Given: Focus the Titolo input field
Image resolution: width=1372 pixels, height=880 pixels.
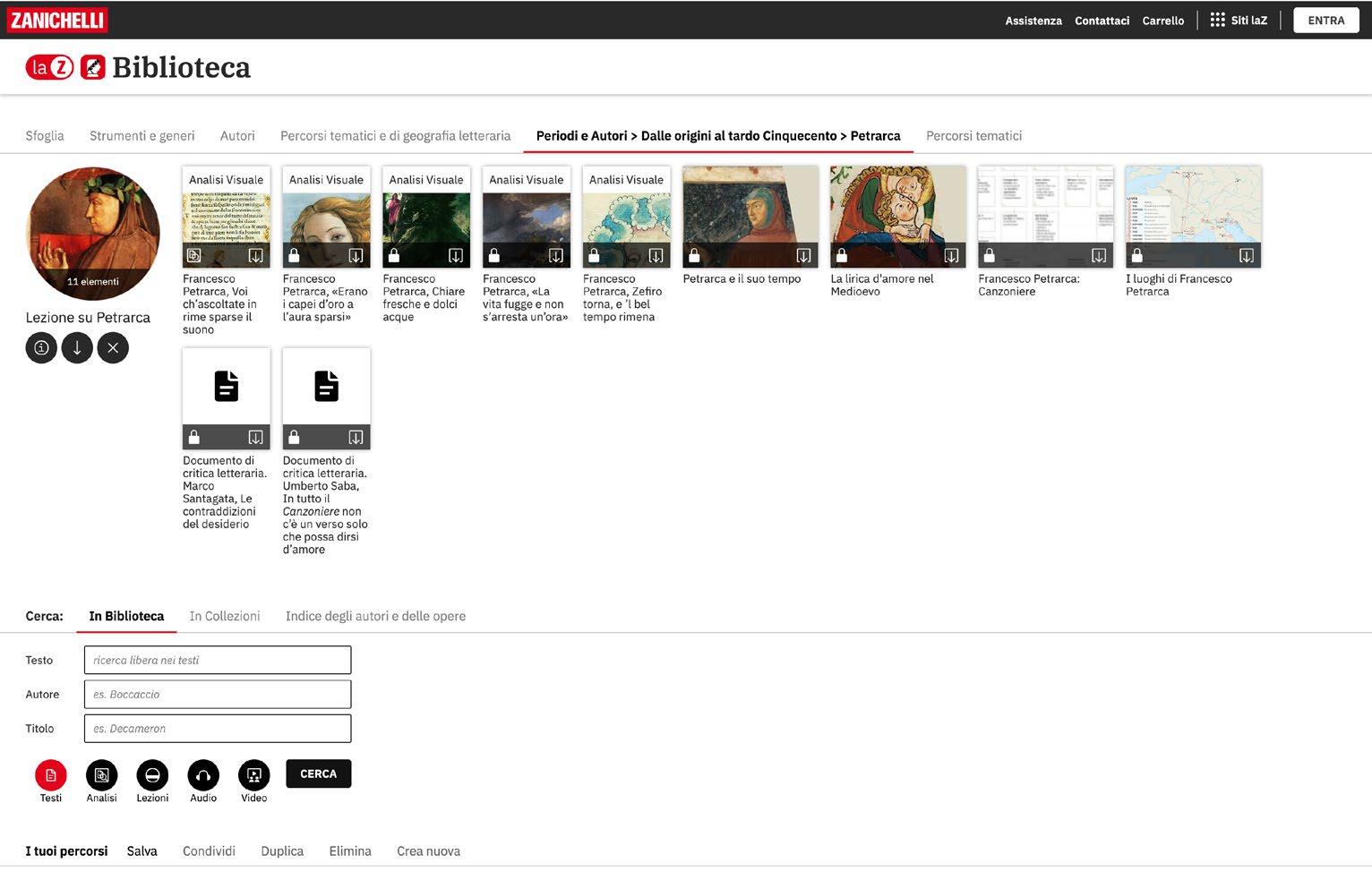Looking at the screenshot, I should [218, 728].
